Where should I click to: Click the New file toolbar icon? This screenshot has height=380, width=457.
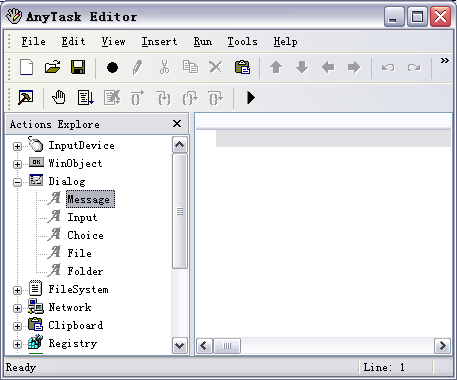pos(27,68)
